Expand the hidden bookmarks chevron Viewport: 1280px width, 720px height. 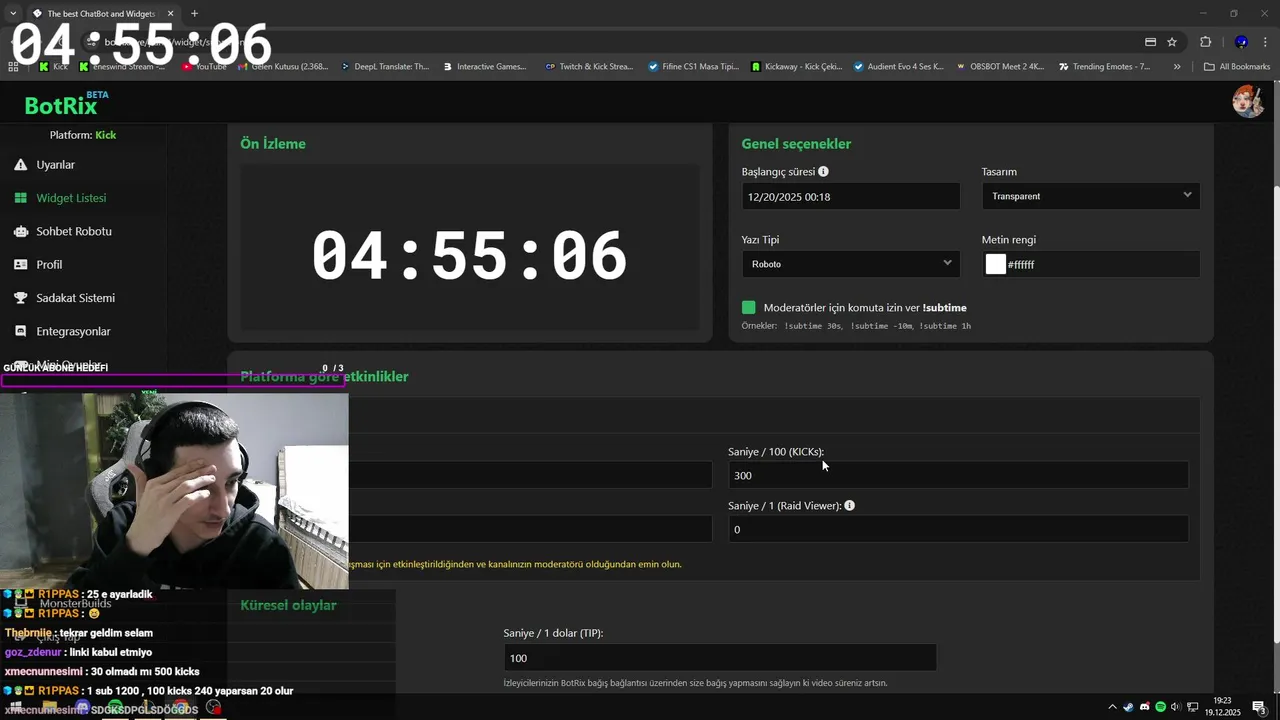(x=1177, y=67)
